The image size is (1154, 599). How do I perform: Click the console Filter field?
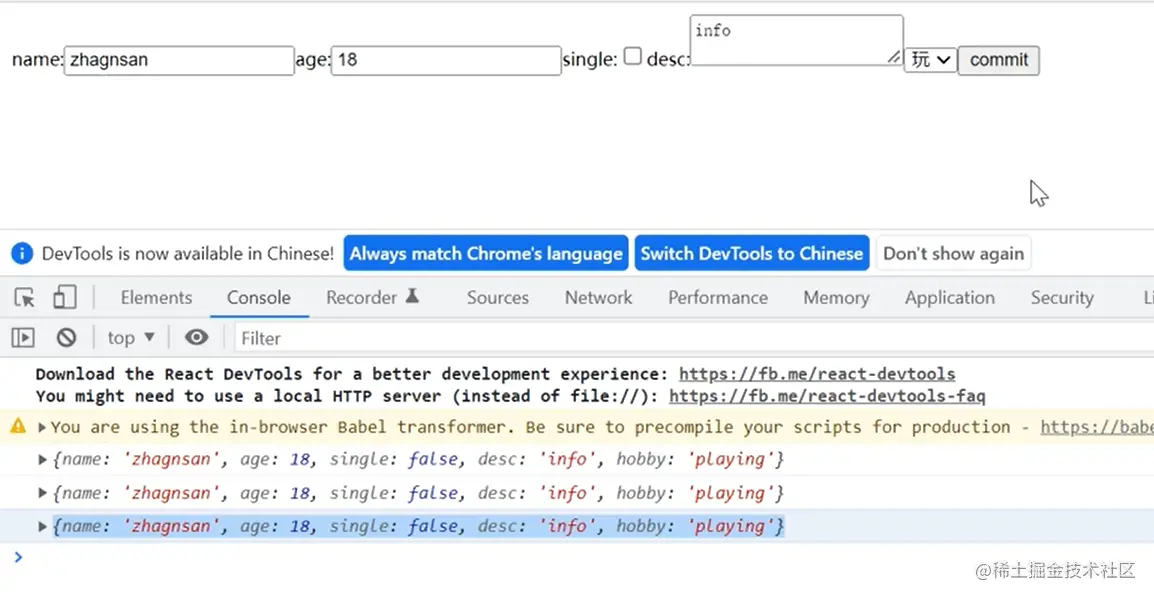[694, 338]
